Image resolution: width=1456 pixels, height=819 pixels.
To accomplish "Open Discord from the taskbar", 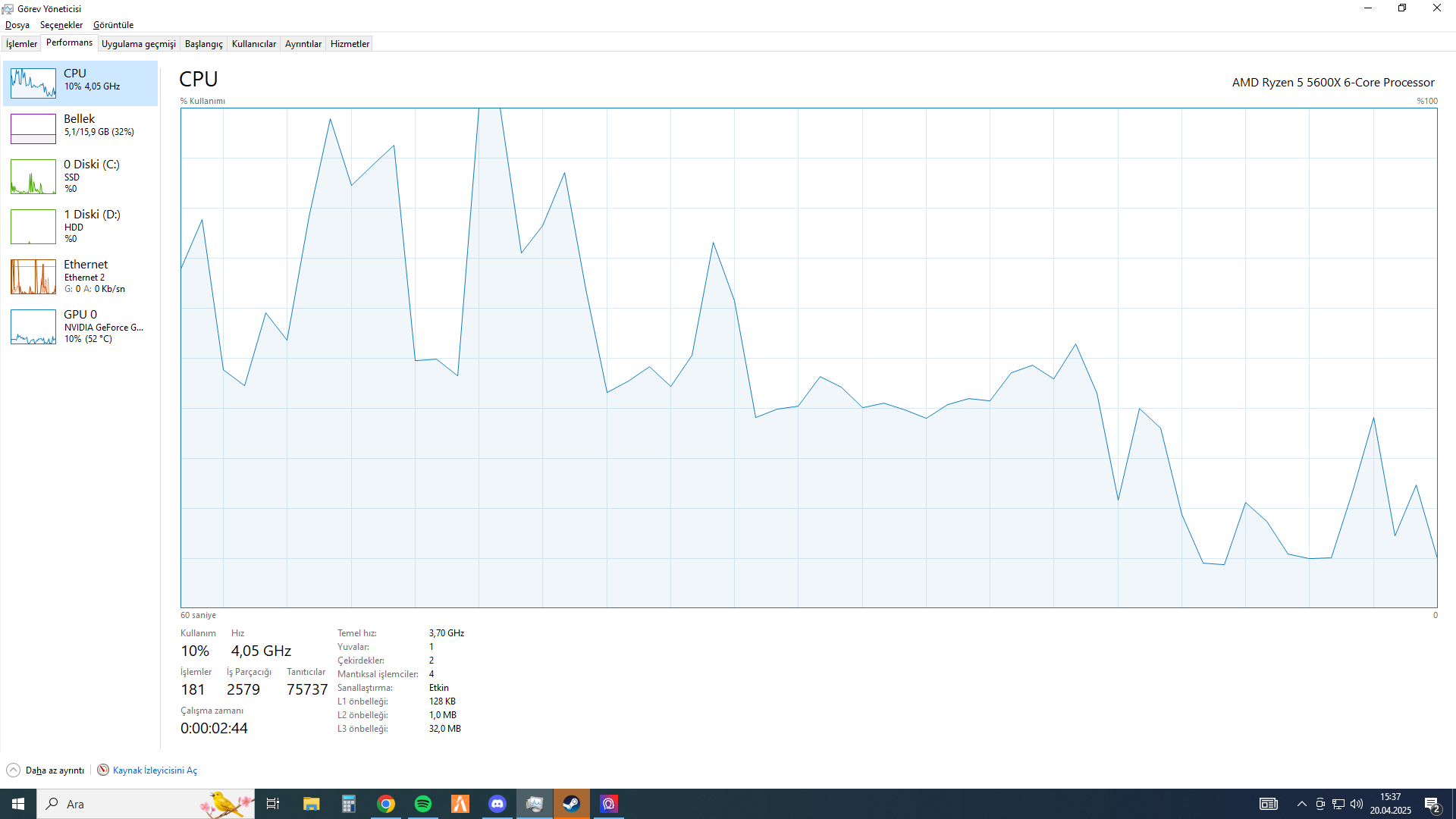I will pos(497,804).
